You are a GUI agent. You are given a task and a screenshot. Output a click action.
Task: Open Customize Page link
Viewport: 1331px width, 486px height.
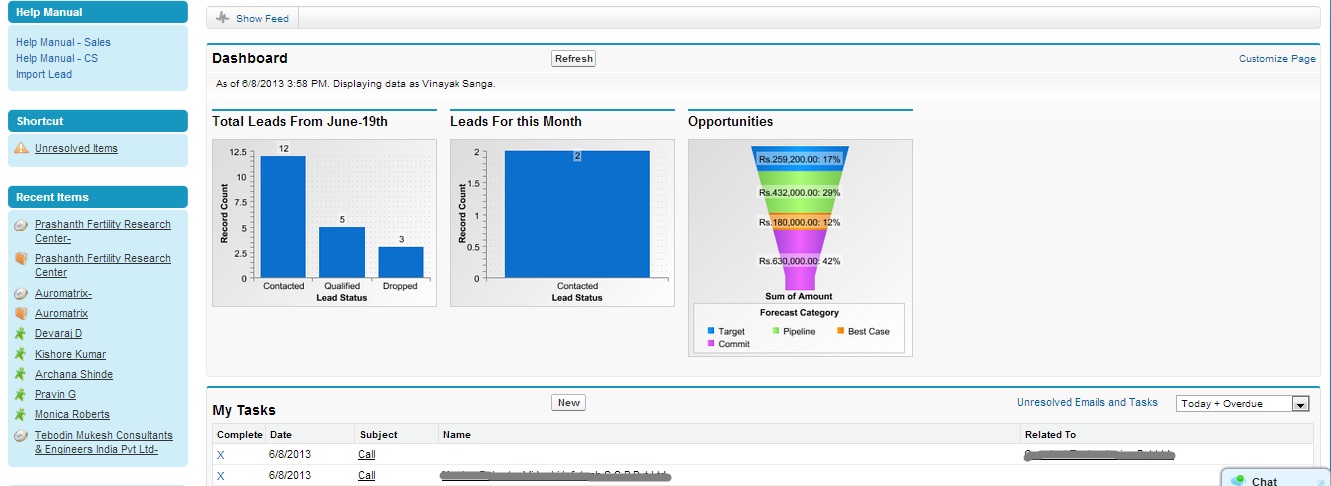(x=1277, y=59)
